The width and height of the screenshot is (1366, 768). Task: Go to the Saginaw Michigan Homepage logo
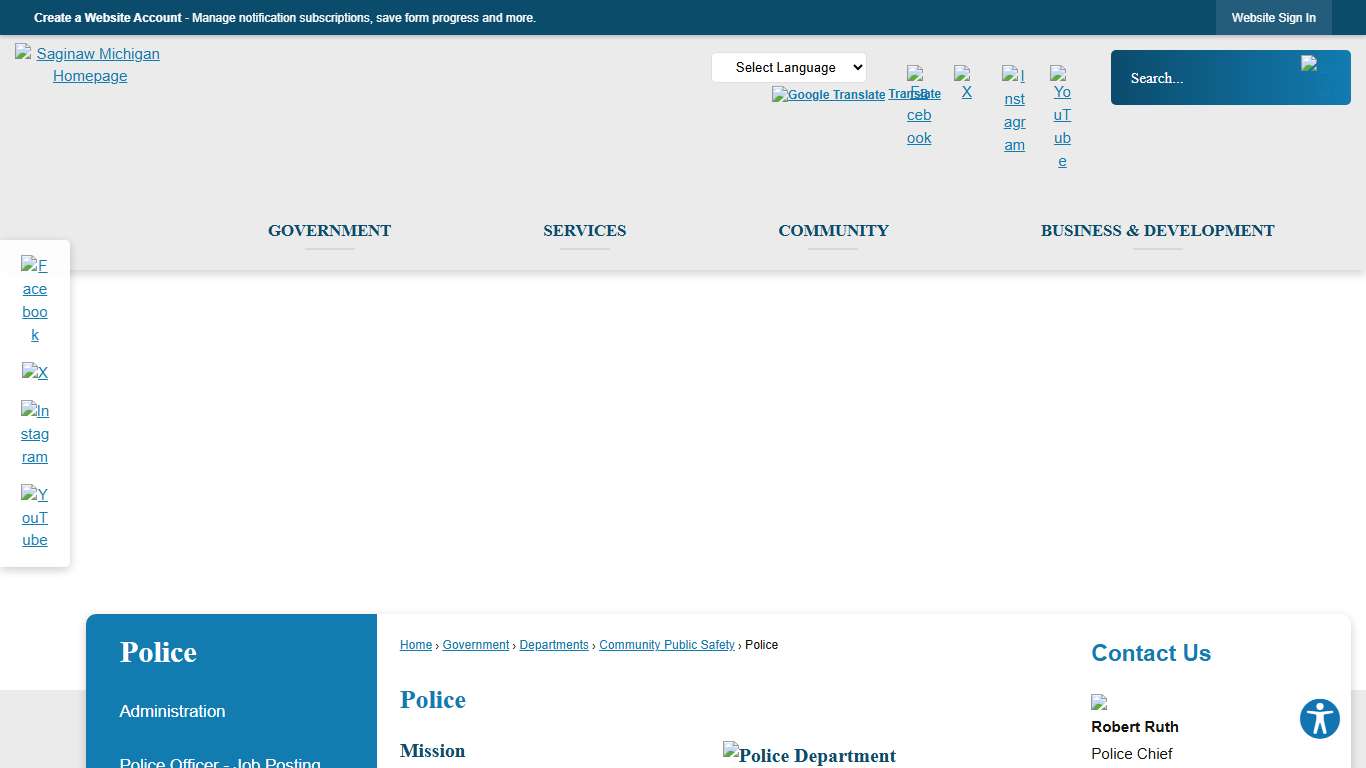point(90,65)
